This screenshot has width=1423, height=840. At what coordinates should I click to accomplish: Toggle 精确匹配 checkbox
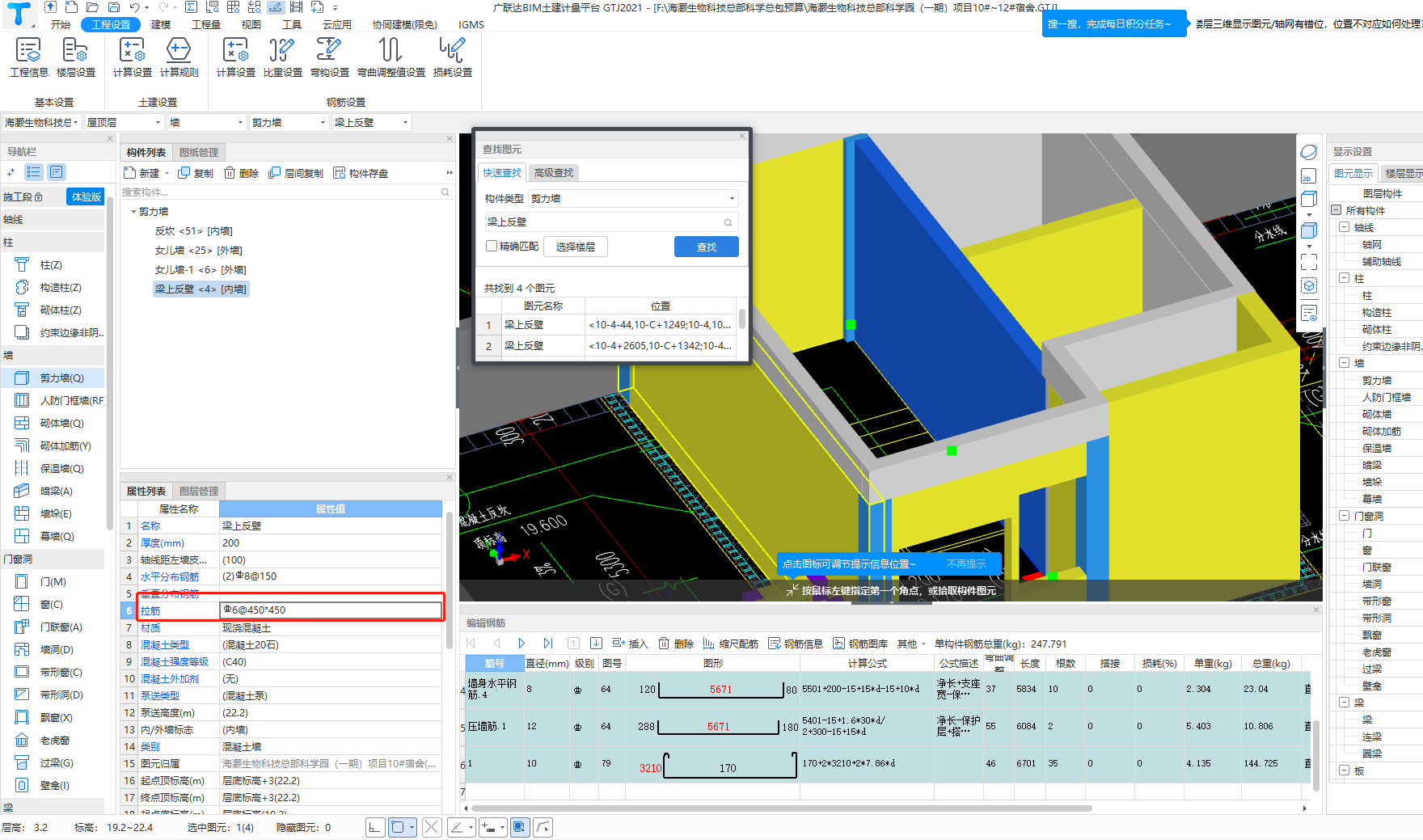click(491, 246)
